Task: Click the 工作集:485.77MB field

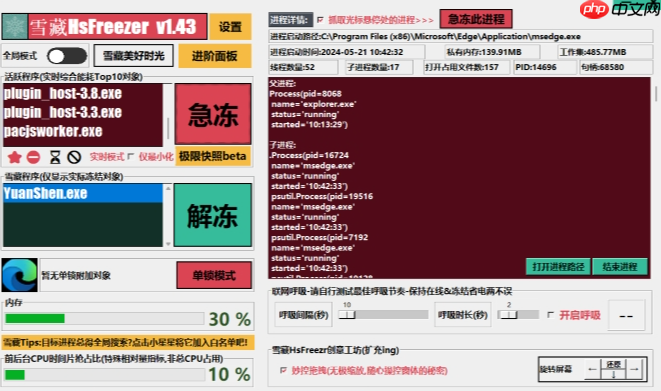Action: [x=605, y=52]
